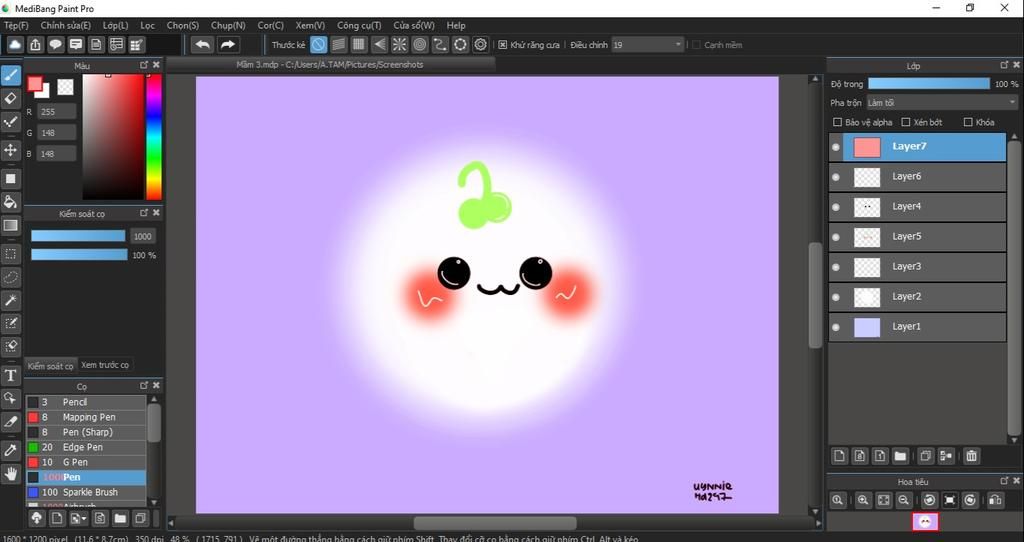Screen dimensions: 1024x542
Task: Enable the 'Xén bớt' clipping checkbox
Action: (906, 122)
